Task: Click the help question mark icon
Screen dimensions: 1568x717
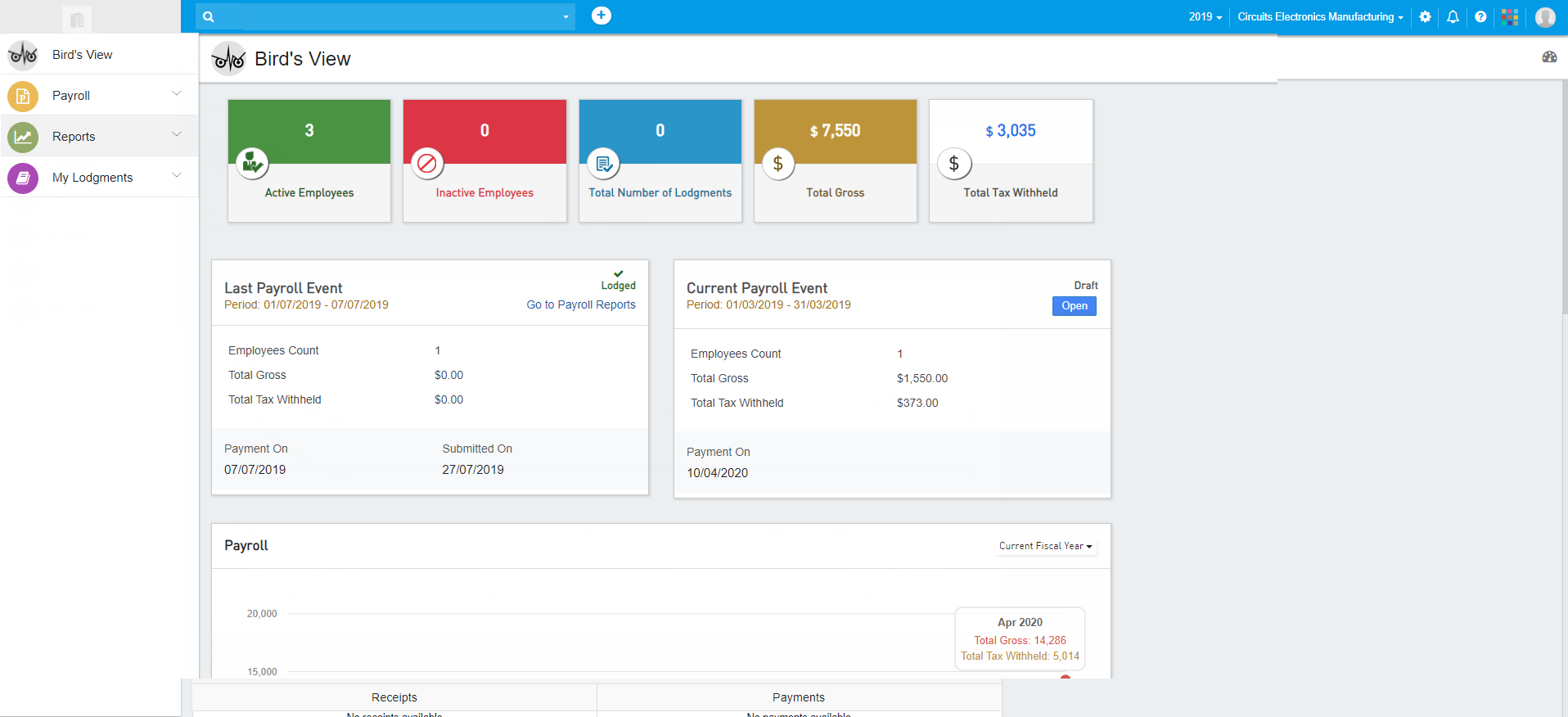Action: click(1480, 16)
